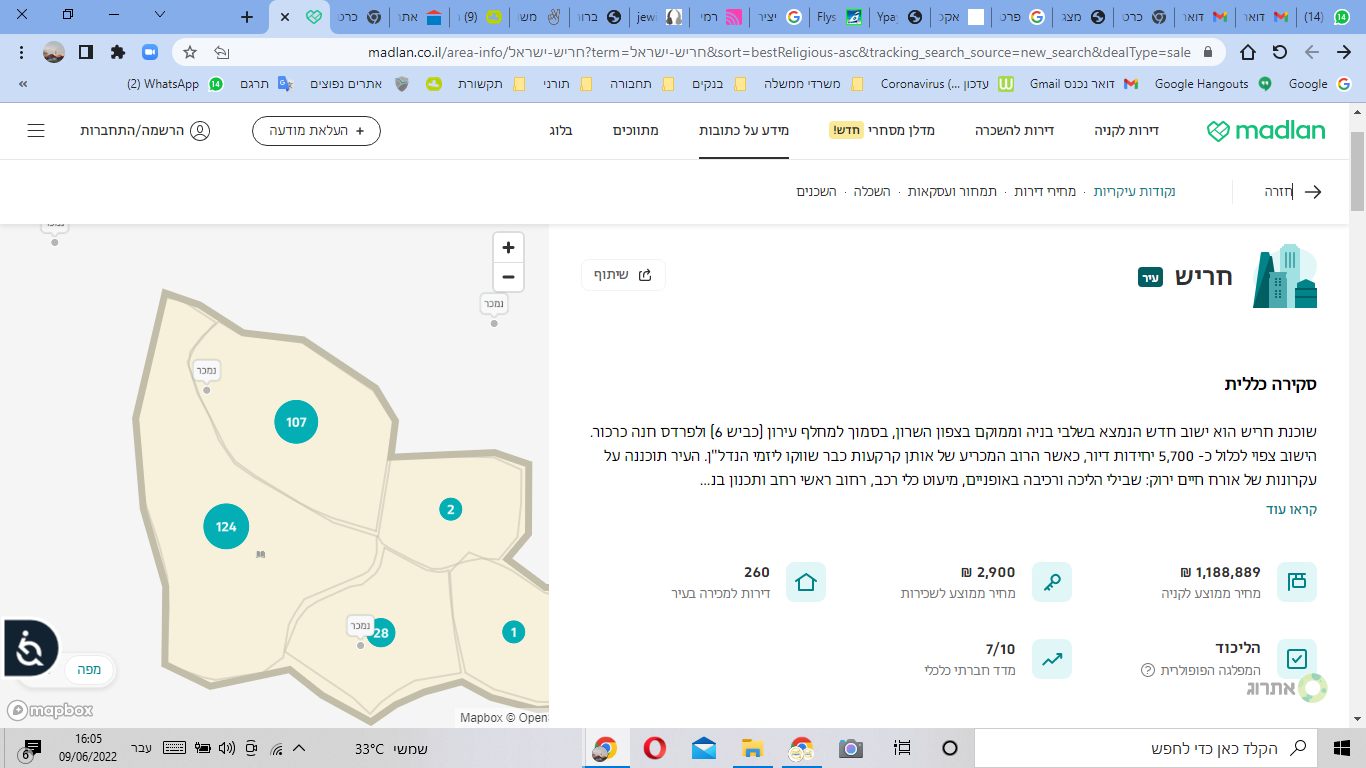Image resolution: width=1366 pixels, height=768 pixels.
Task: Click the help icon beside המפלגה הפופולרית
Action: click(x=1148, y=670)
